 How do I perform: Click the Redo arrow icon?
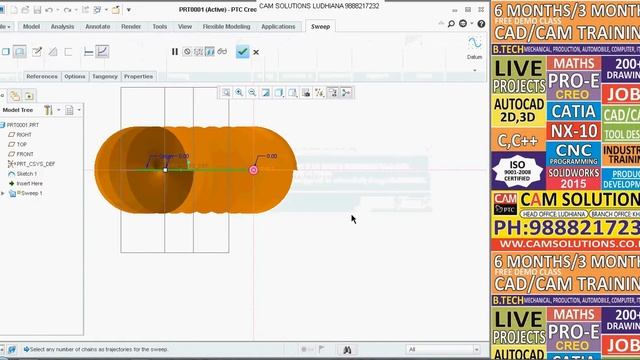(x=67, y=10)
